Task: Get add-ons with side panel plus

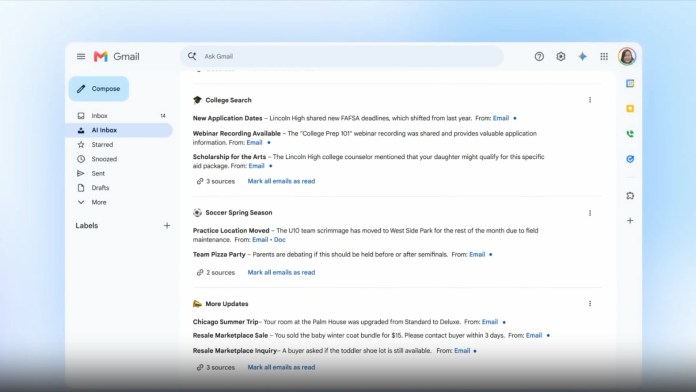Action: pos(630,220)
